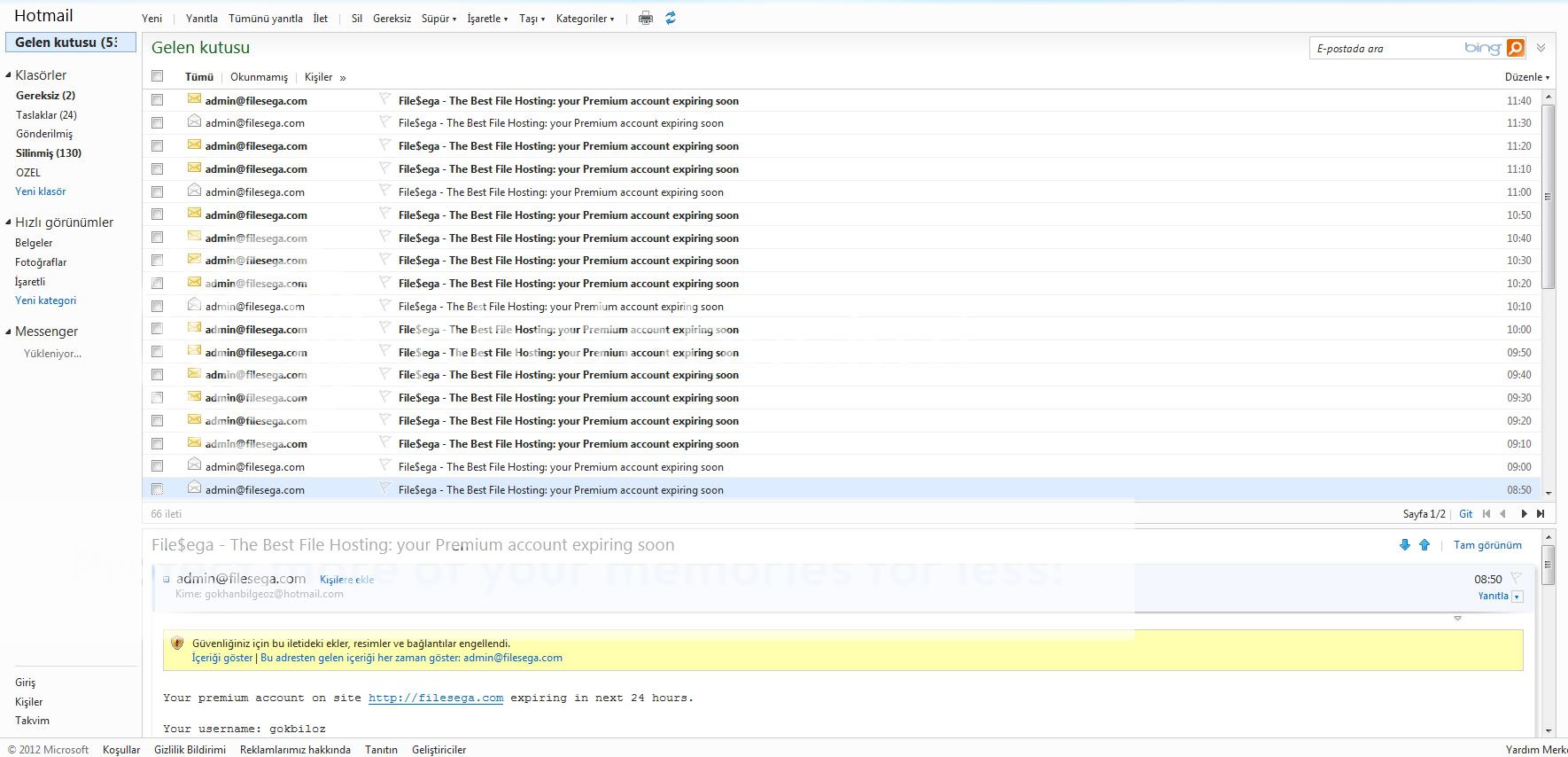
Task: Click the blue down arrow for next message
Action: coord(1404,545)
